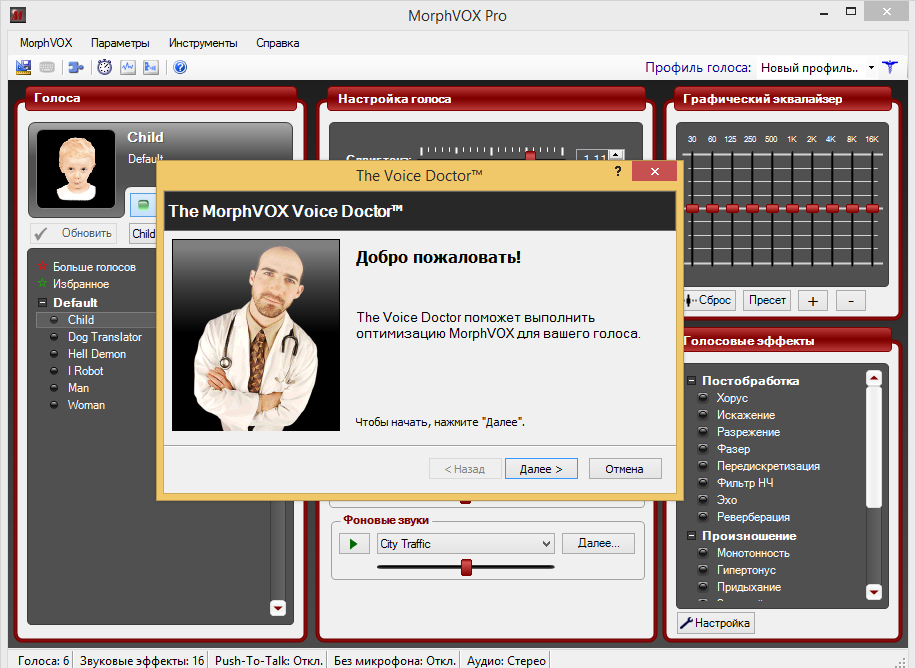Click the checkmark Обновить button
The height and width of the screenshot is (668, 916).
coord(74,233)
